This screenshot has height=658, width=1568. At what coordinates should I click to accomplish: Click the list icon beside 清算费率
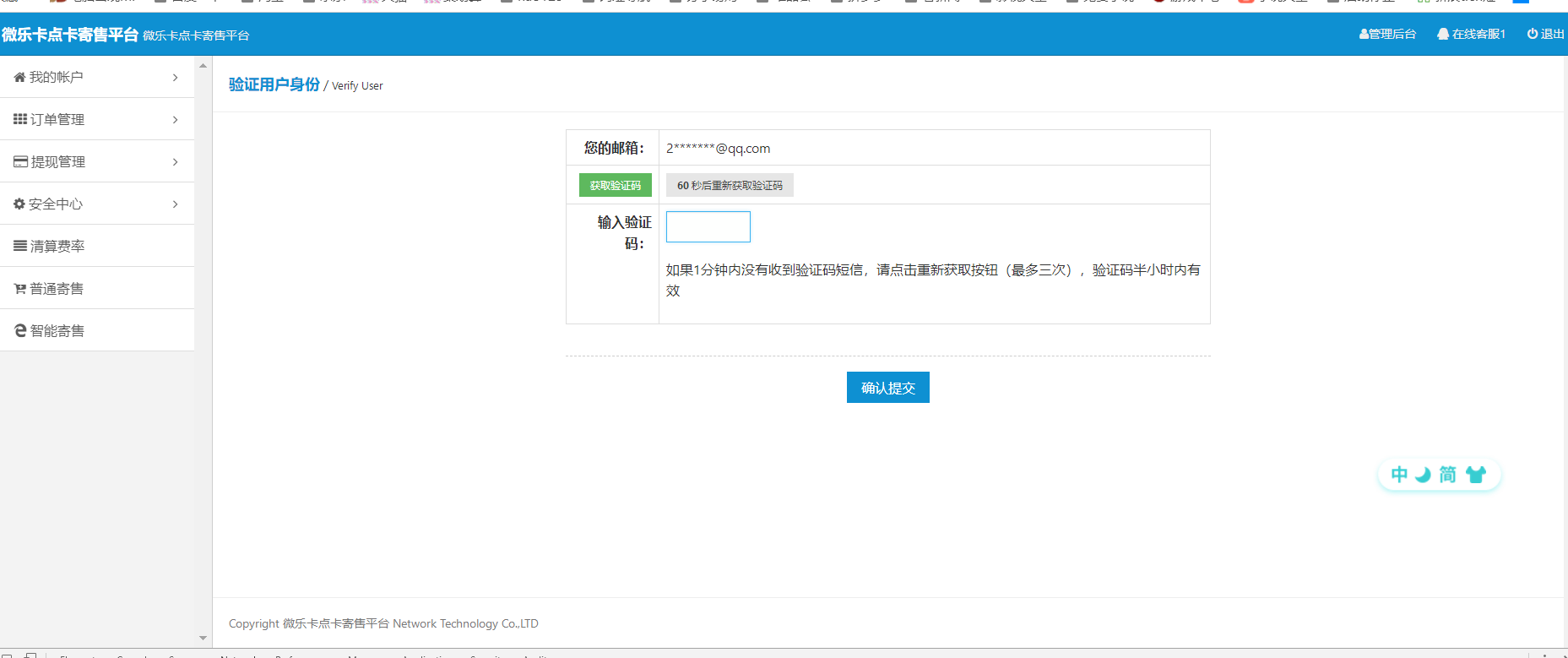click(20, 246)
